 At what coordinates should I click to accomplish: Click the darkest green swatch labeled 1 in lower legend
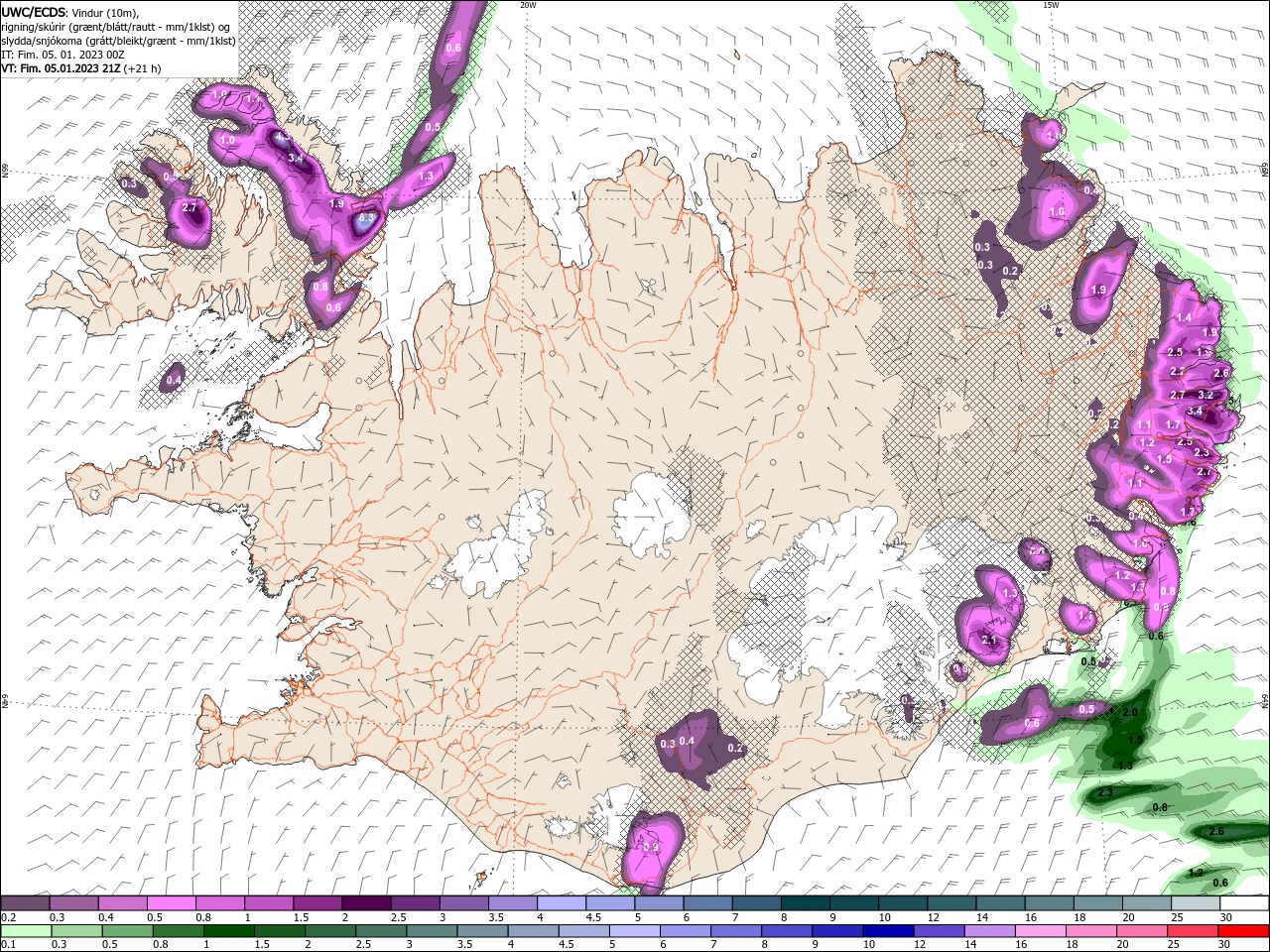[x=228, y=931]
